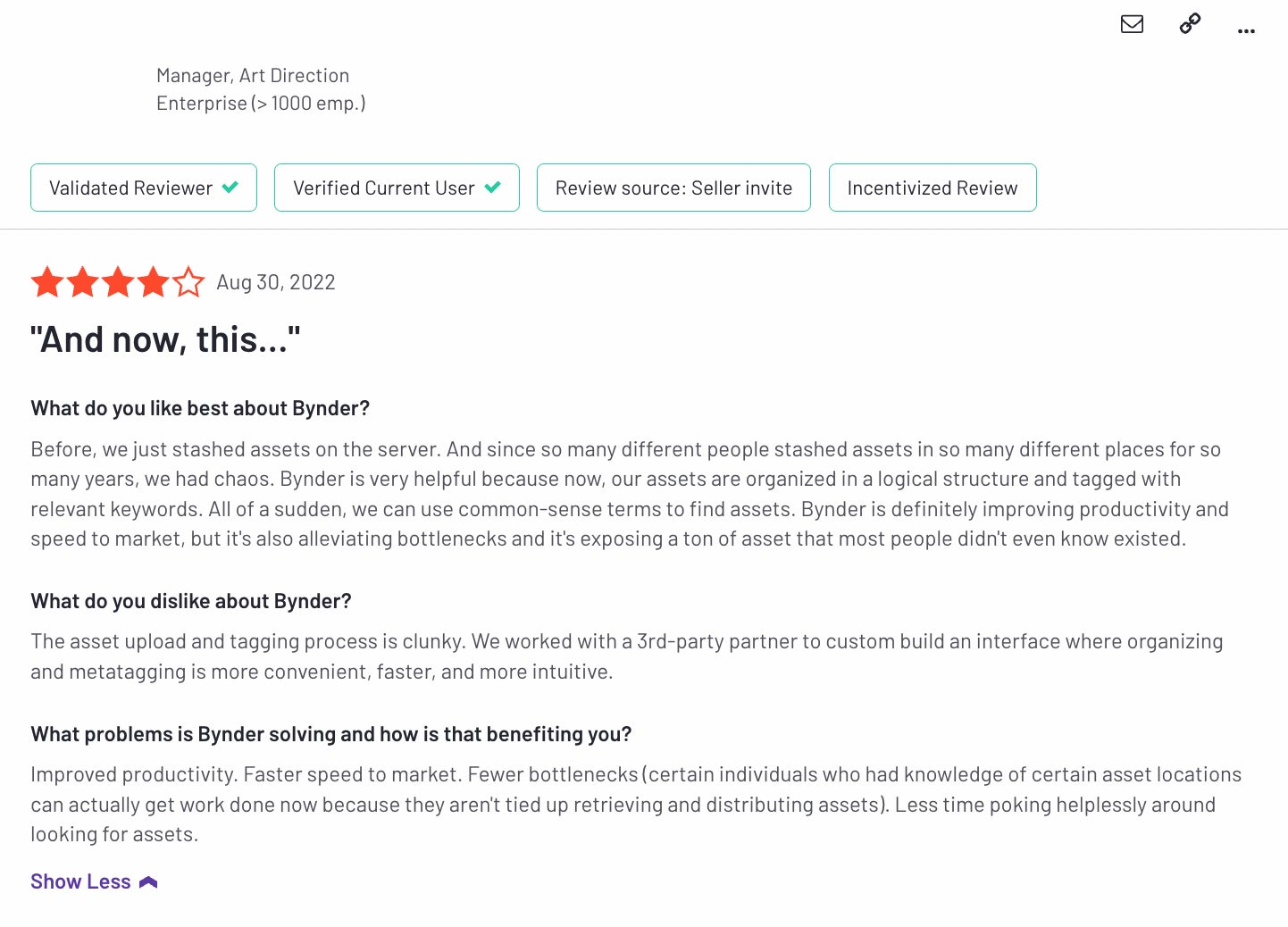Click the Enterprise company size text
The width and height of the screenshot is (1288, 927).
[261, 104]
